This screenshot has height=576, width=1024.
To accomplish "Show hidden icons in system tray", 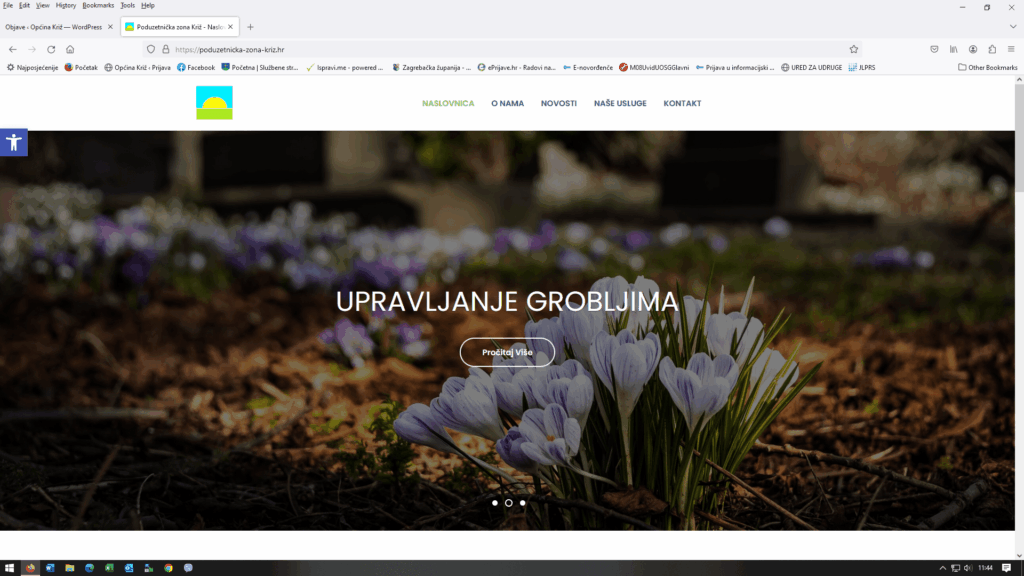I will 943,568.
